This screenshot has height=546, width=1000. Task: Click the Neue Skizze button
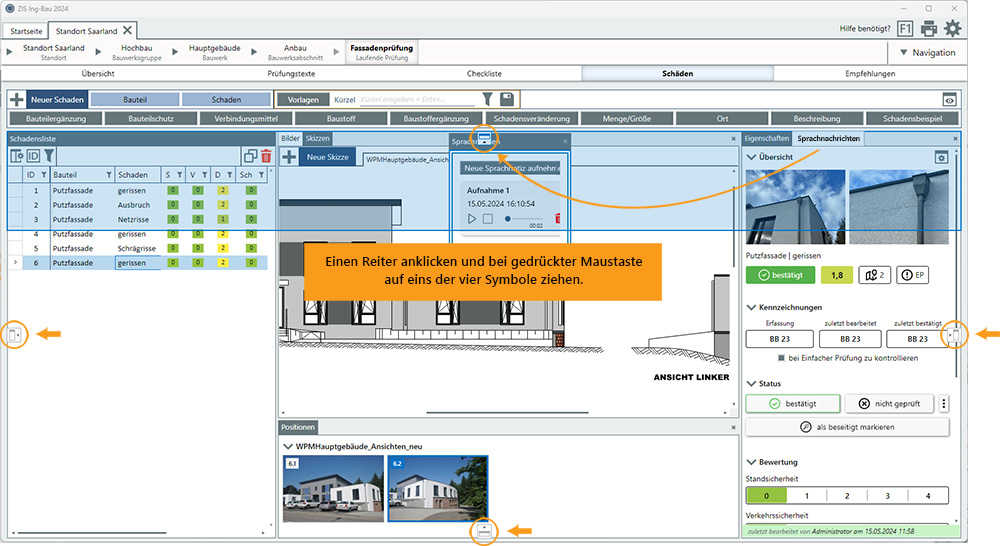coord(327,157)
